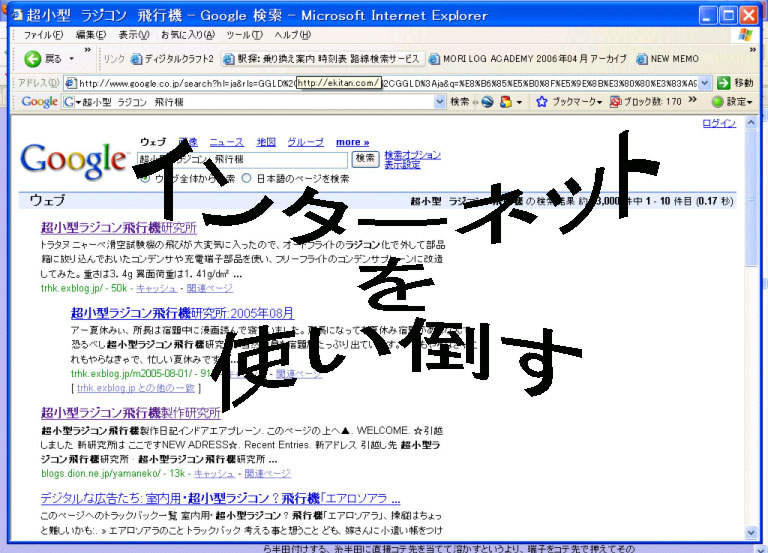The width and height of the screenshot is (768, 553).
Task: Open the 編集(E) menu
Action: (91, 35)
